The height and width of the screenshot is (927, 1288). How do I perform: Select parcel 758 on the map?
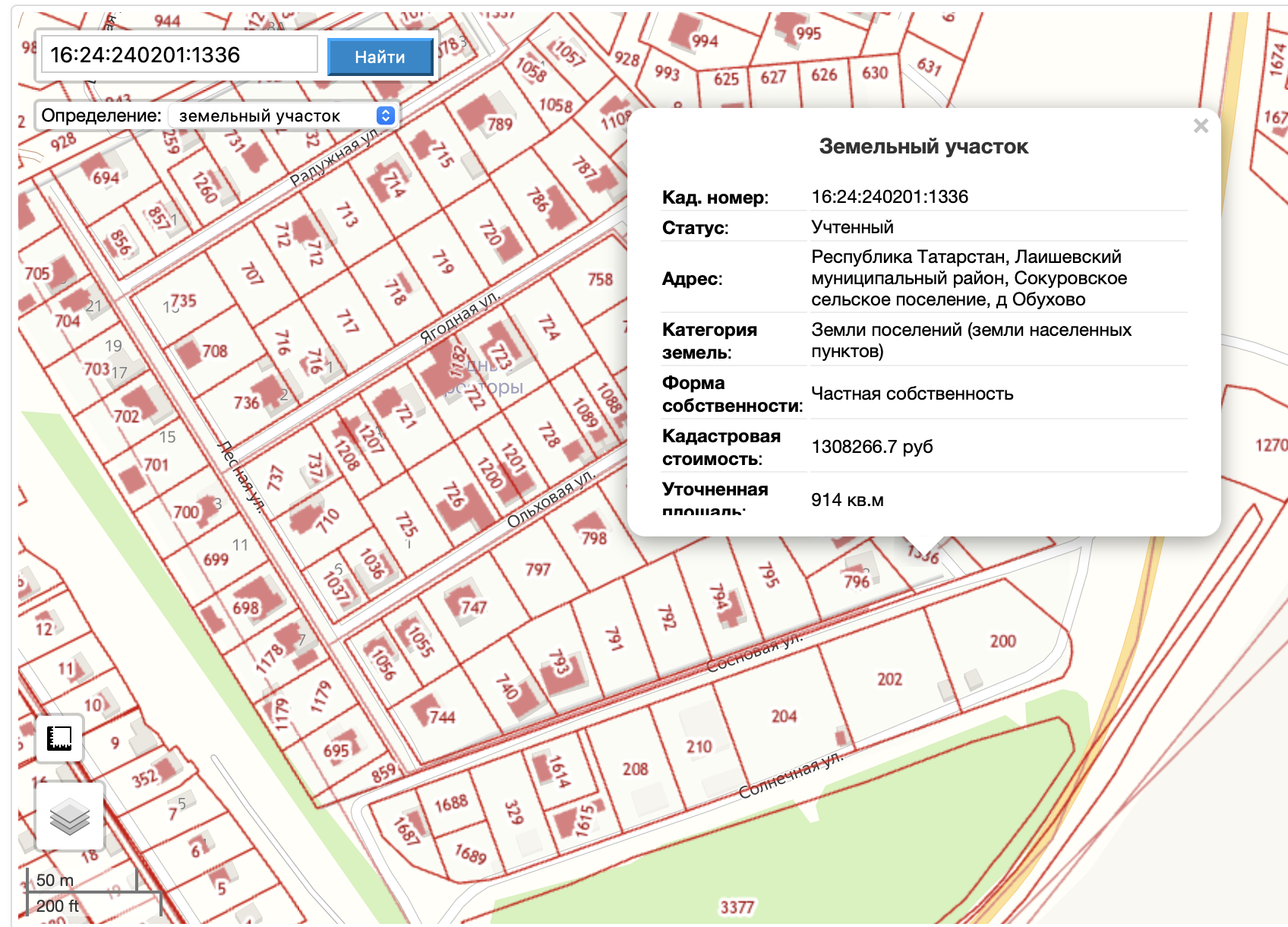point(599,280)
